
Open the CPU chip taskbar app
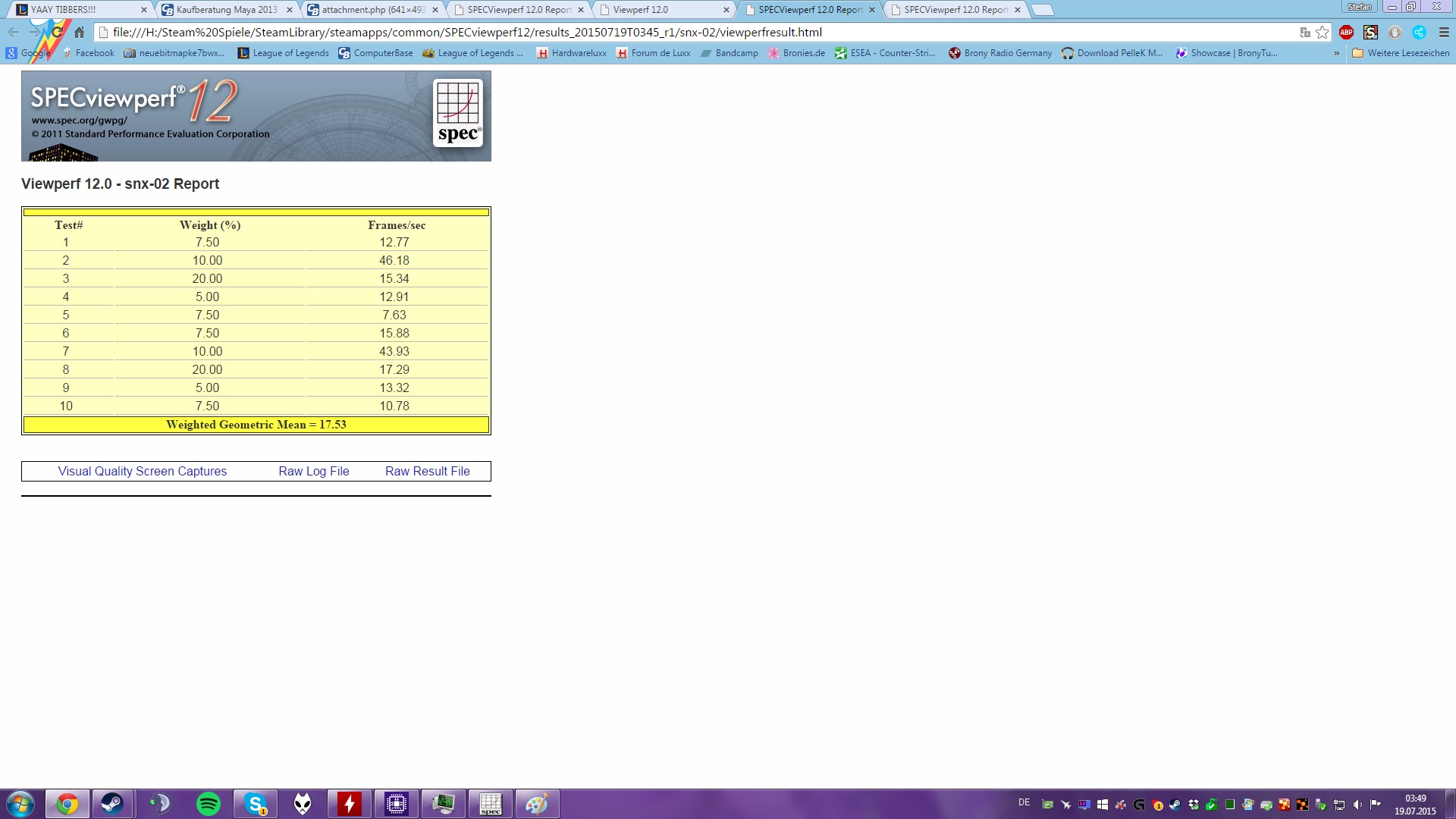[x=397, y=804]
